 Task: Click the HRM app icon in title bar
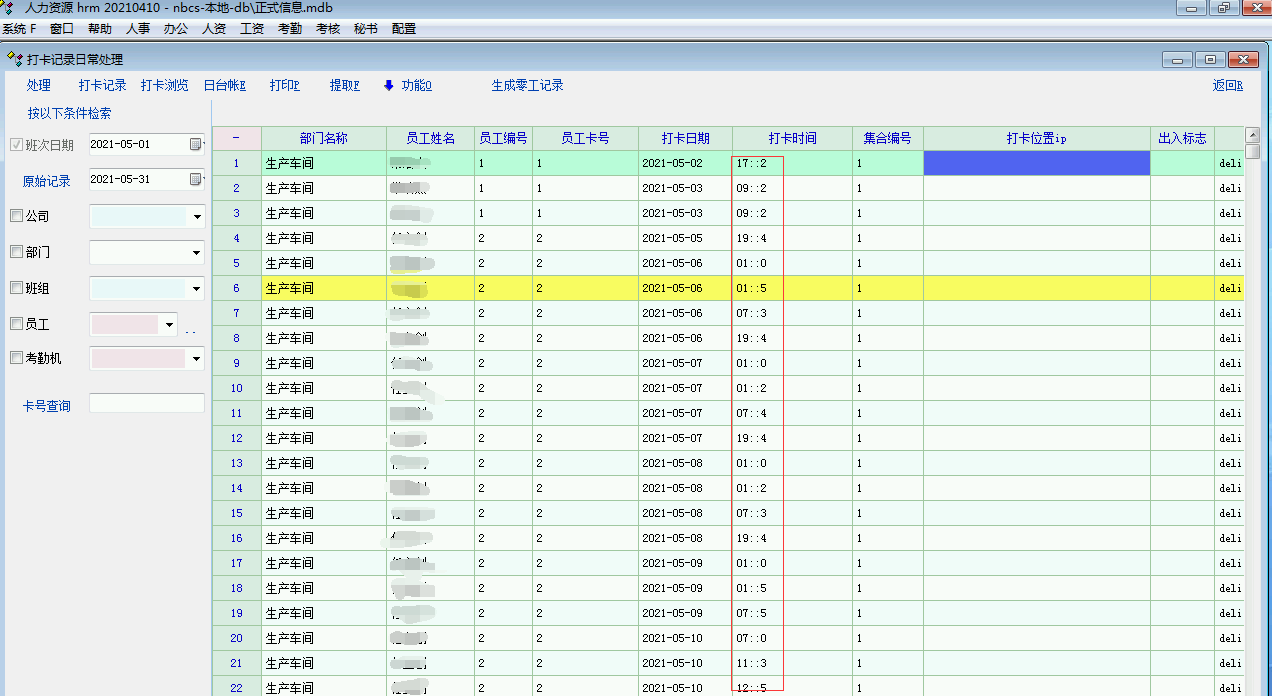tap(9, 8)
